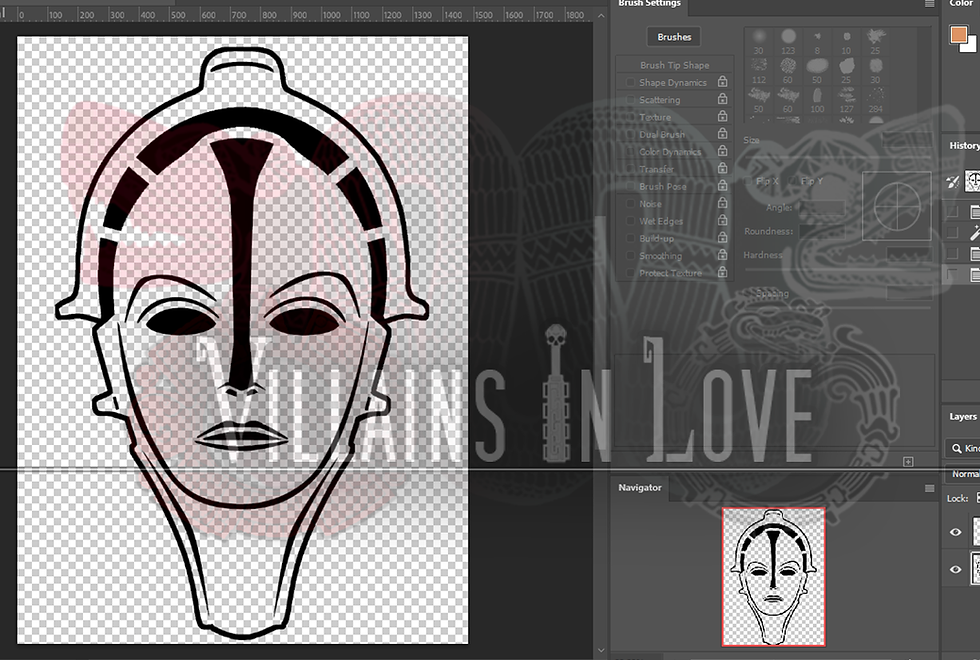Click the lock icon beside Protect Texture

click(722, 272)
